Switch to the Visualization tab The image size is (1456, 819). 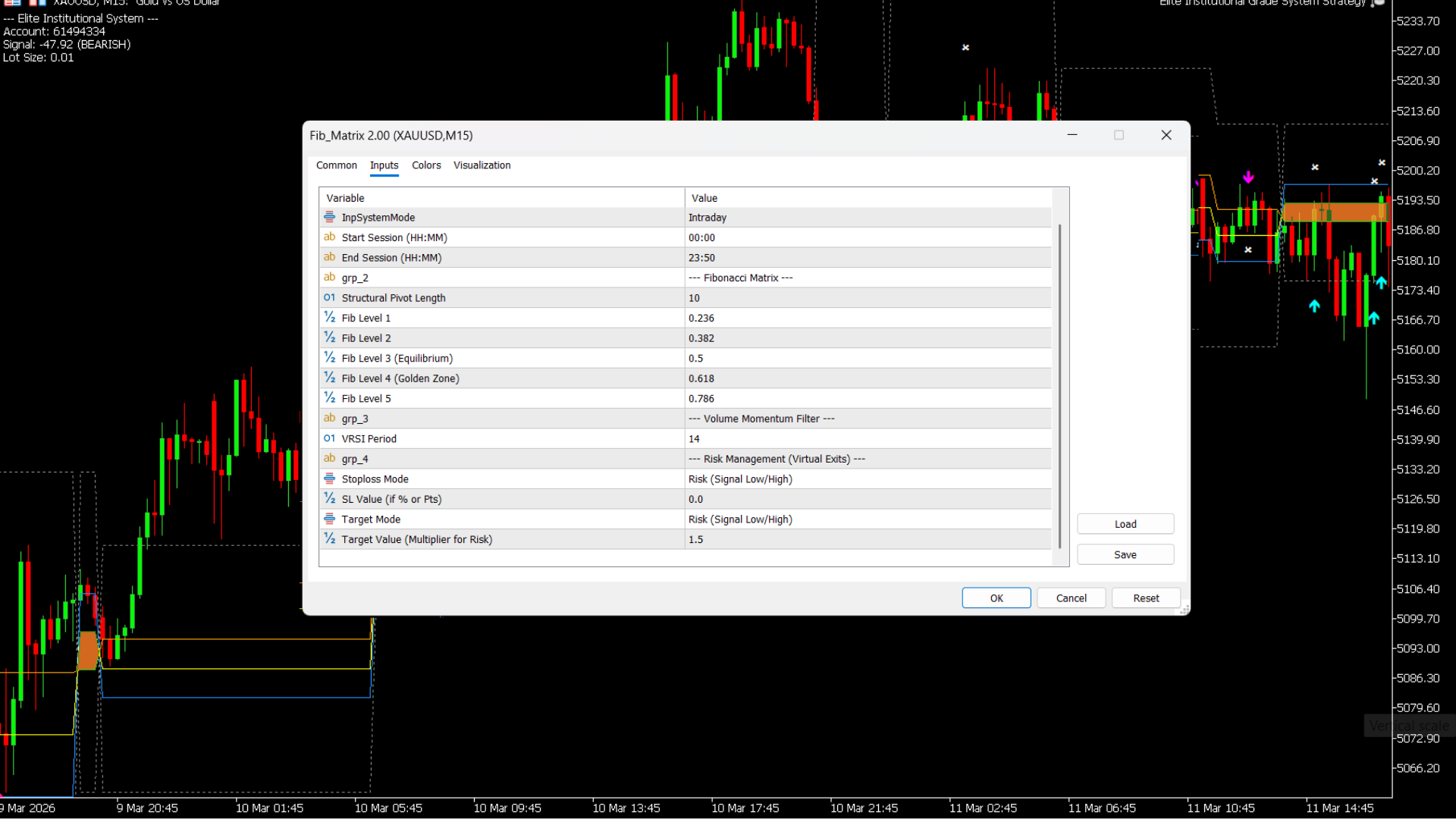pos(482,165)
